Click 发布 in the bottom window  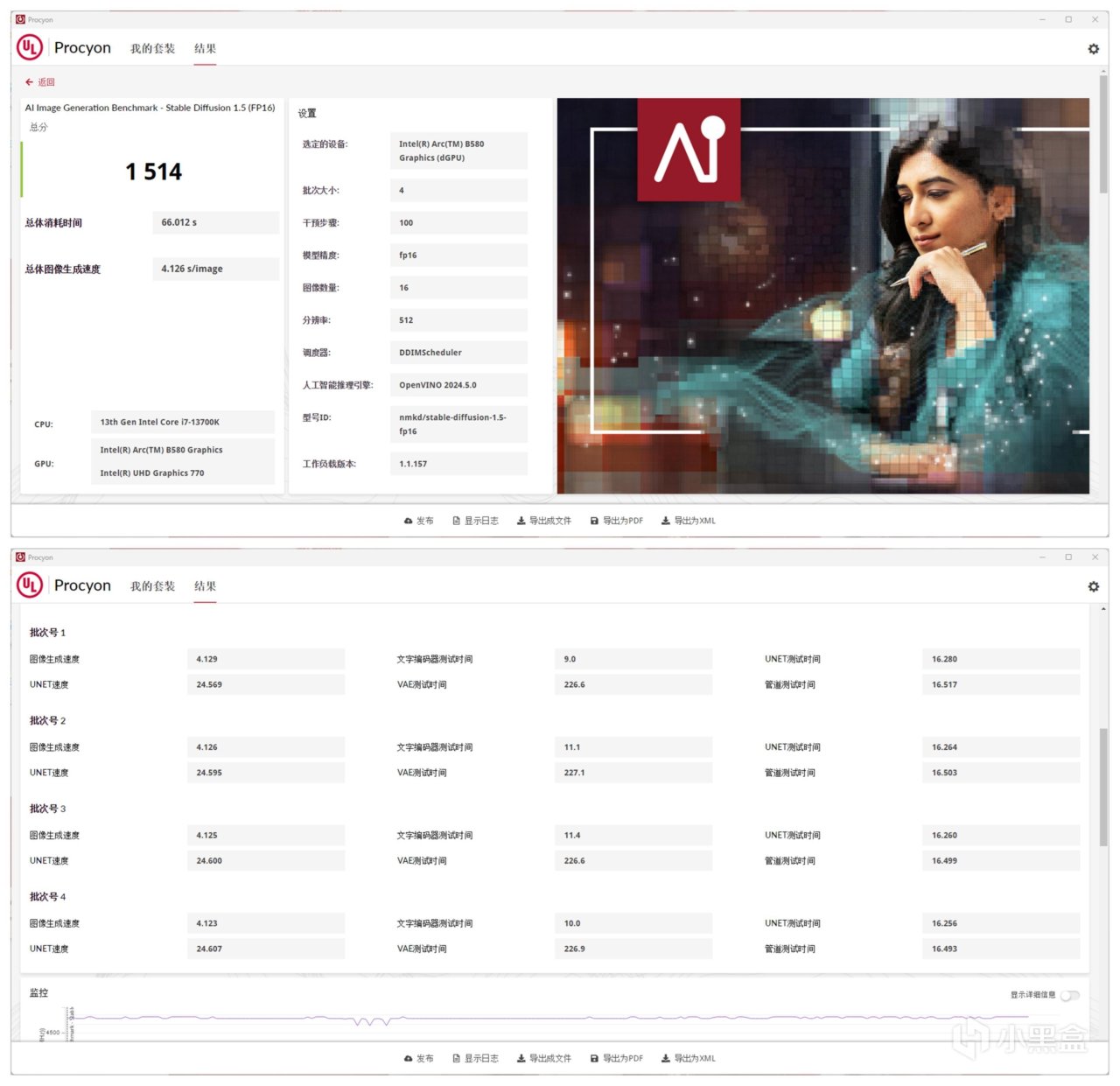[x=419, y=1058]
